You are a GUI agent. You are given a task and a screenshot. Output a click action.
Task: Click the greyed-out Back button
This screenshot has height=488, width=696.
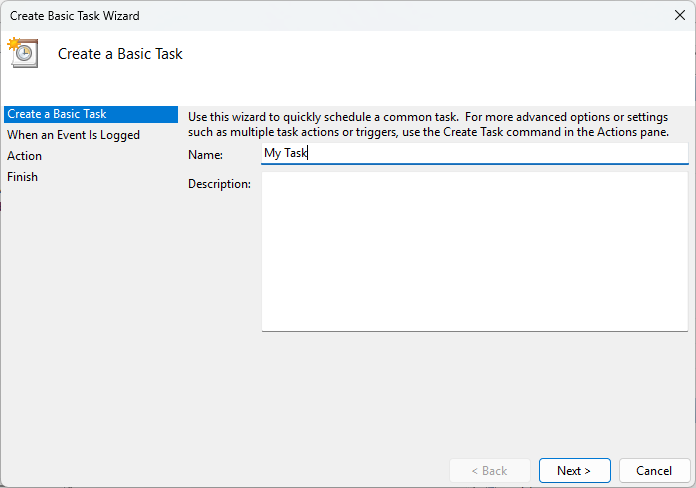coord(490,470)
